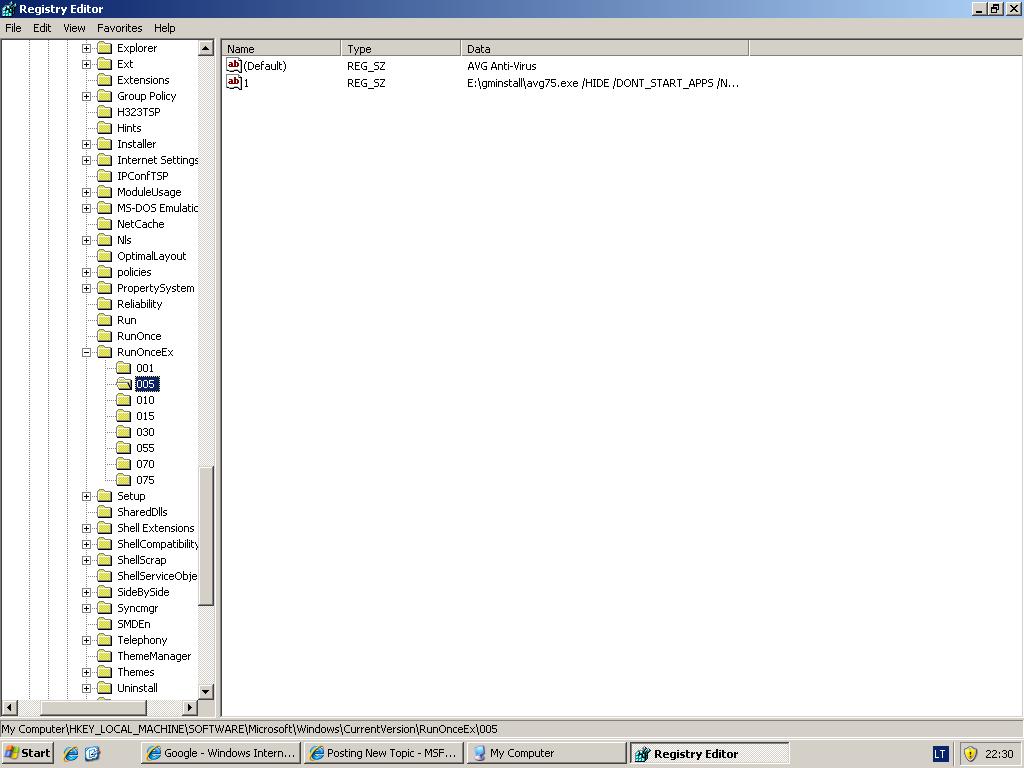
Task: Click the policies folder icon
Action: click(104, 272)
